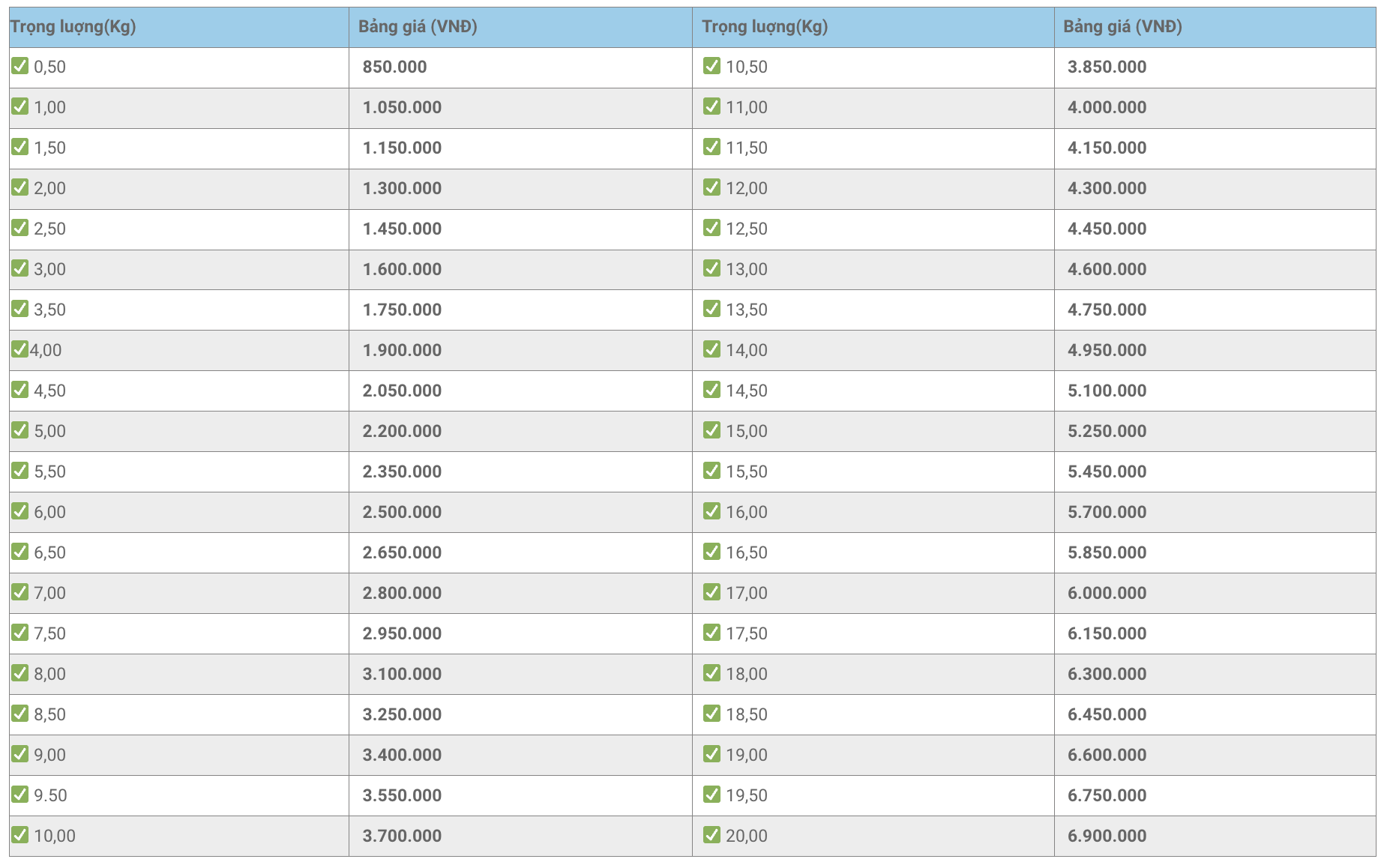Click the weight value 9.50
Screen dimensions: 1381x868
(50, 795)
